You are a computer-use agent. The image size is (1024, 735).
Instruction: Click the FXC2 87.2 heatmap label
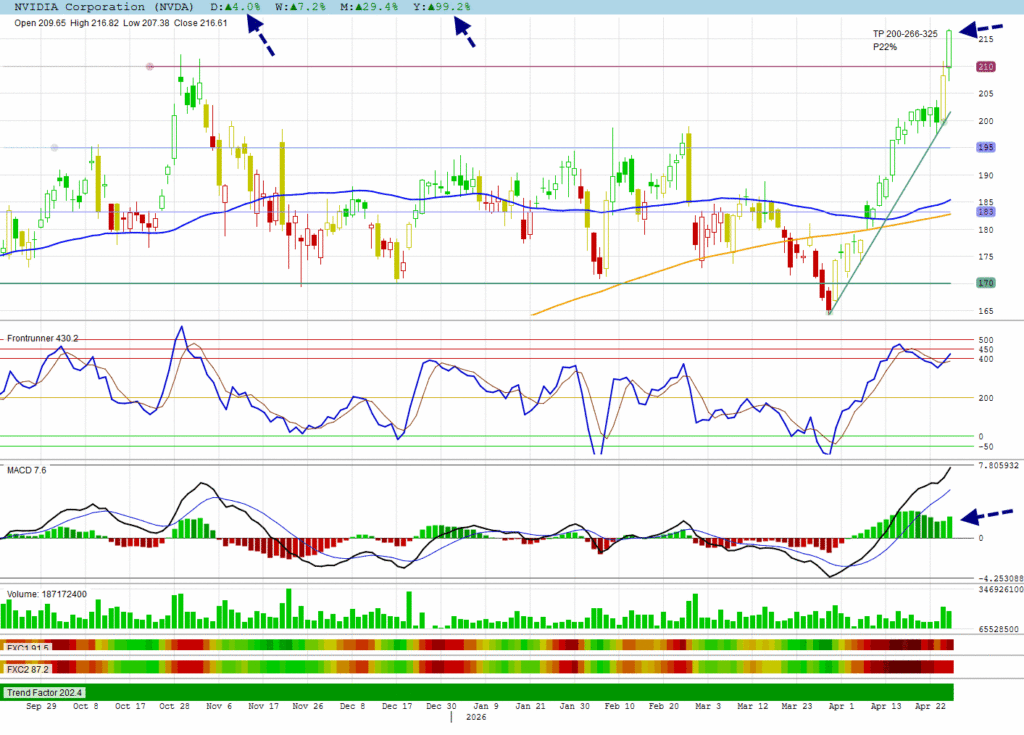29,667
